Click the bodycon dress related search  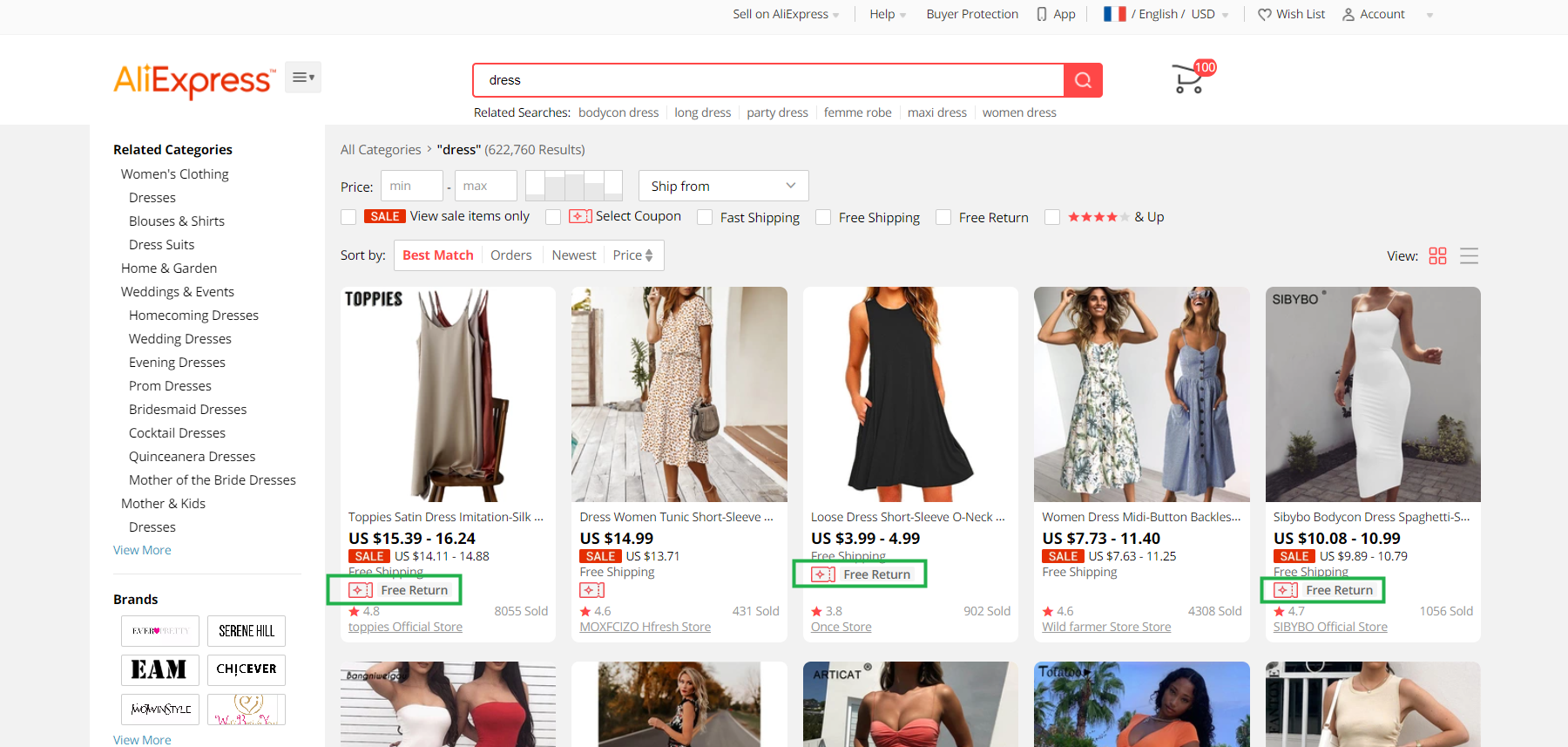pos(618,112)
